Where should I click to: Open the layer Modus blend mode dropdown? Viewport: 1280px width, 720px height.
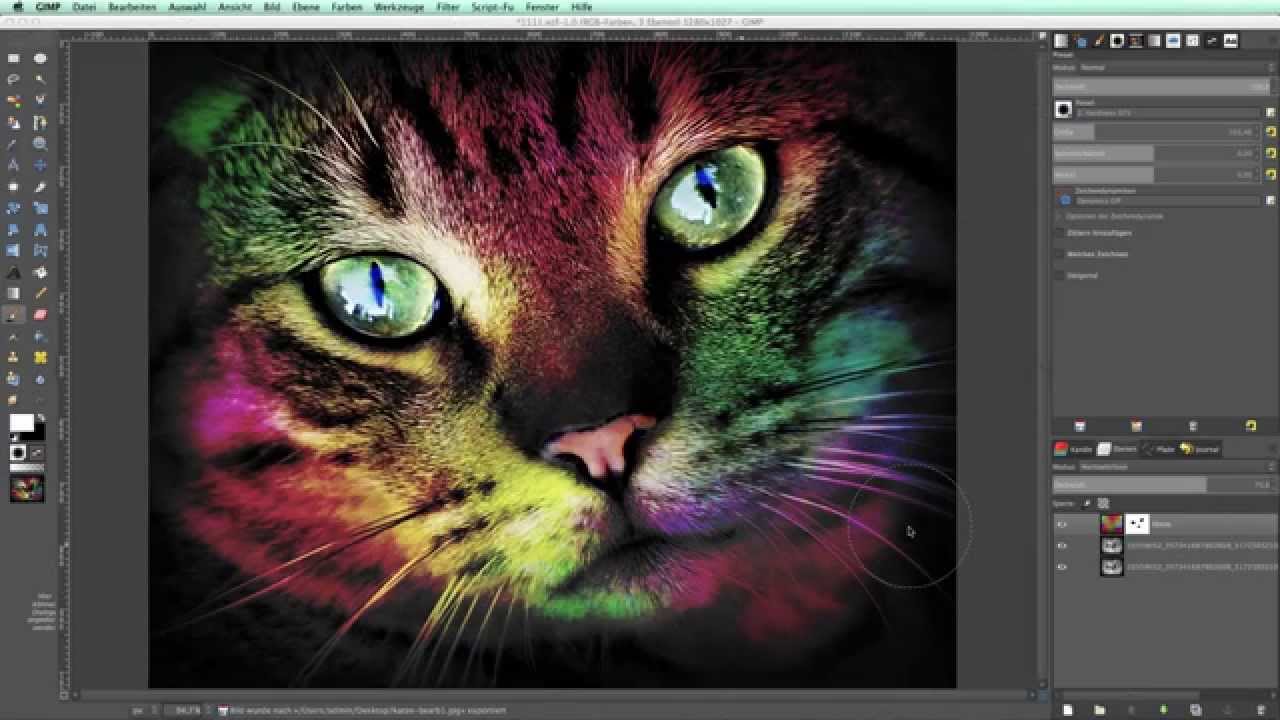[x=1176, y=467]
